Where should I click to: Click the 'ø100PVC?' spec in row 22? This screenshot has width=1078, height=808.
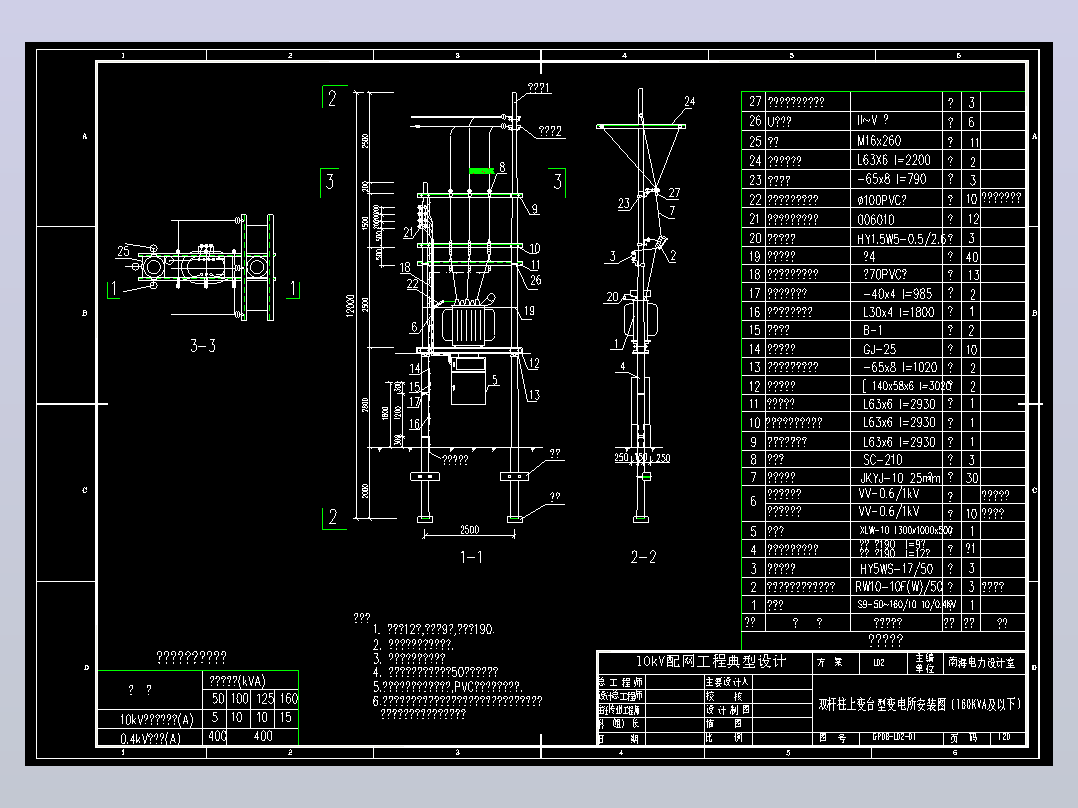click(881, 200)
